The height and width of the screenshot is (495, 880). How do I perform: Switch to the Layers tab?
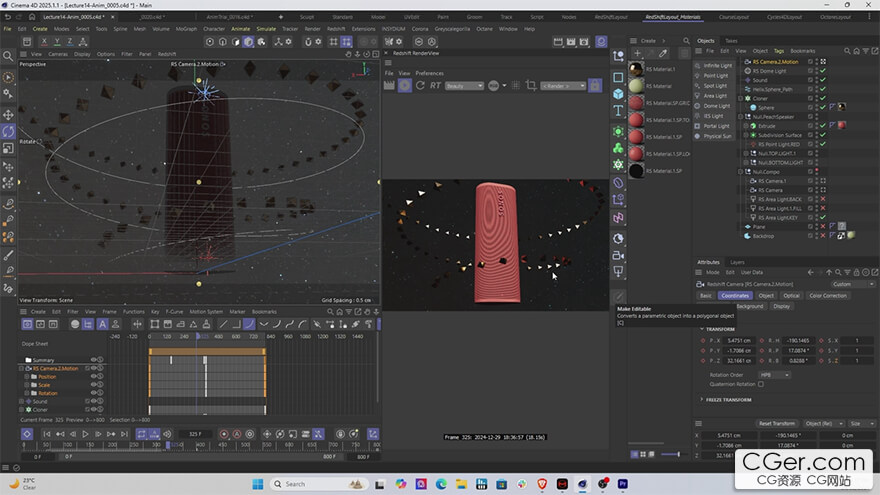click(737, 262)
